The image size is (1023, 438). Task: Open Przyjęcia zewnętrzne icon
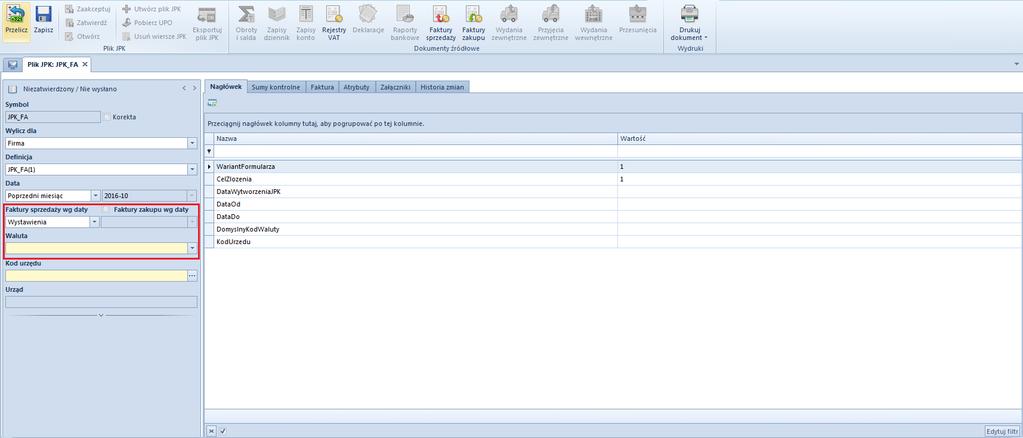(x=551, y=15)
